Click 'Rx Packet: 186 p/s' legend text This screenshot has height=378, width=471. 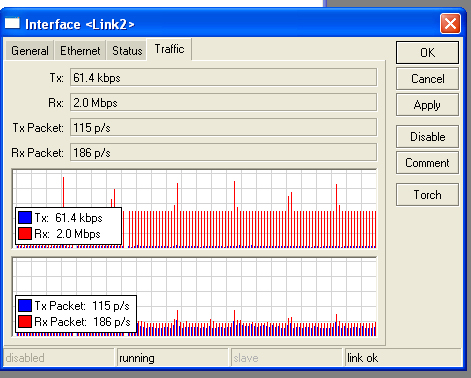[82, 322]
